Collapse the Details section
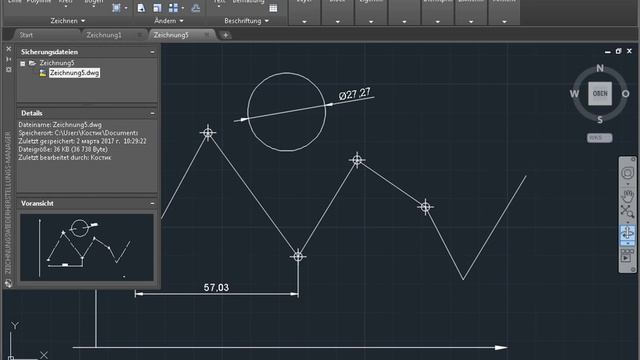Image resolution: width=640 pixels, height=360 pixels. (x=152, y=113)
